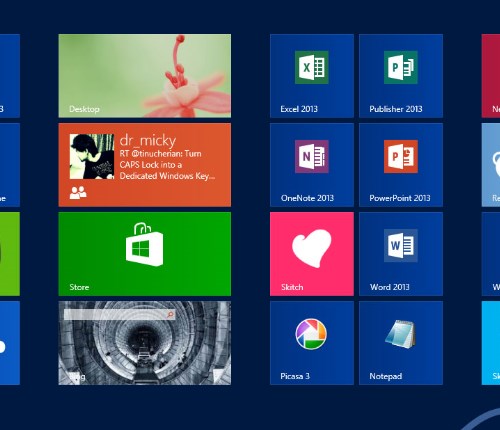
Task: Click the 'Excel 2013' label text
Action: (x=299, y=109)
